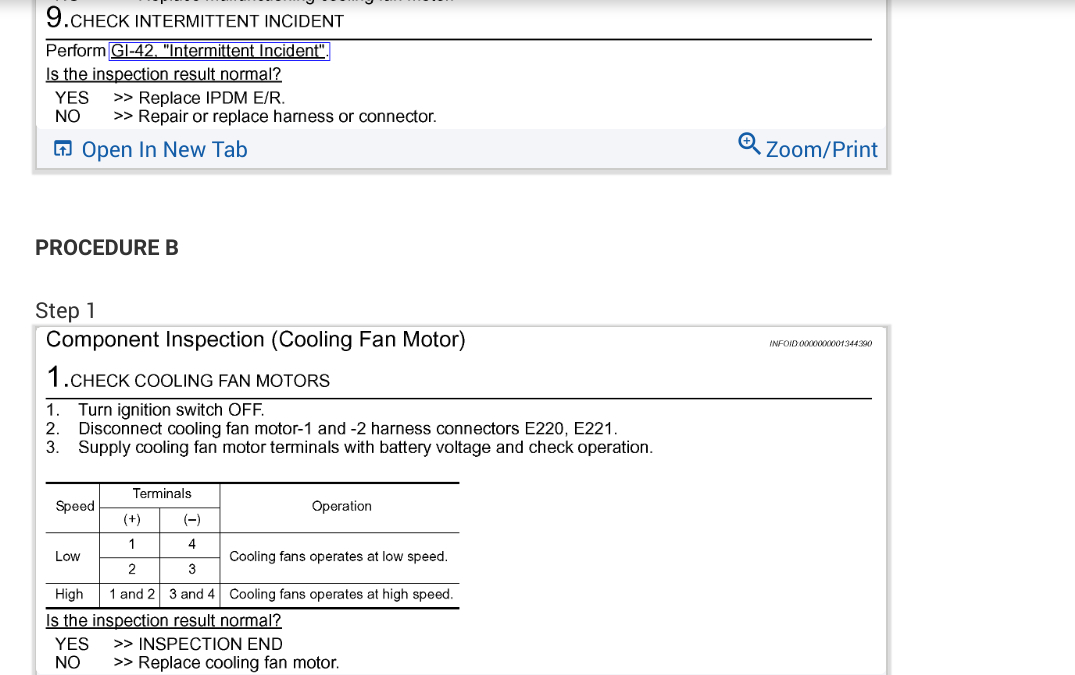The image size is (1075, 675).
Task: Click "Replace cooling fan motor." result text
Action: [239, 663]
